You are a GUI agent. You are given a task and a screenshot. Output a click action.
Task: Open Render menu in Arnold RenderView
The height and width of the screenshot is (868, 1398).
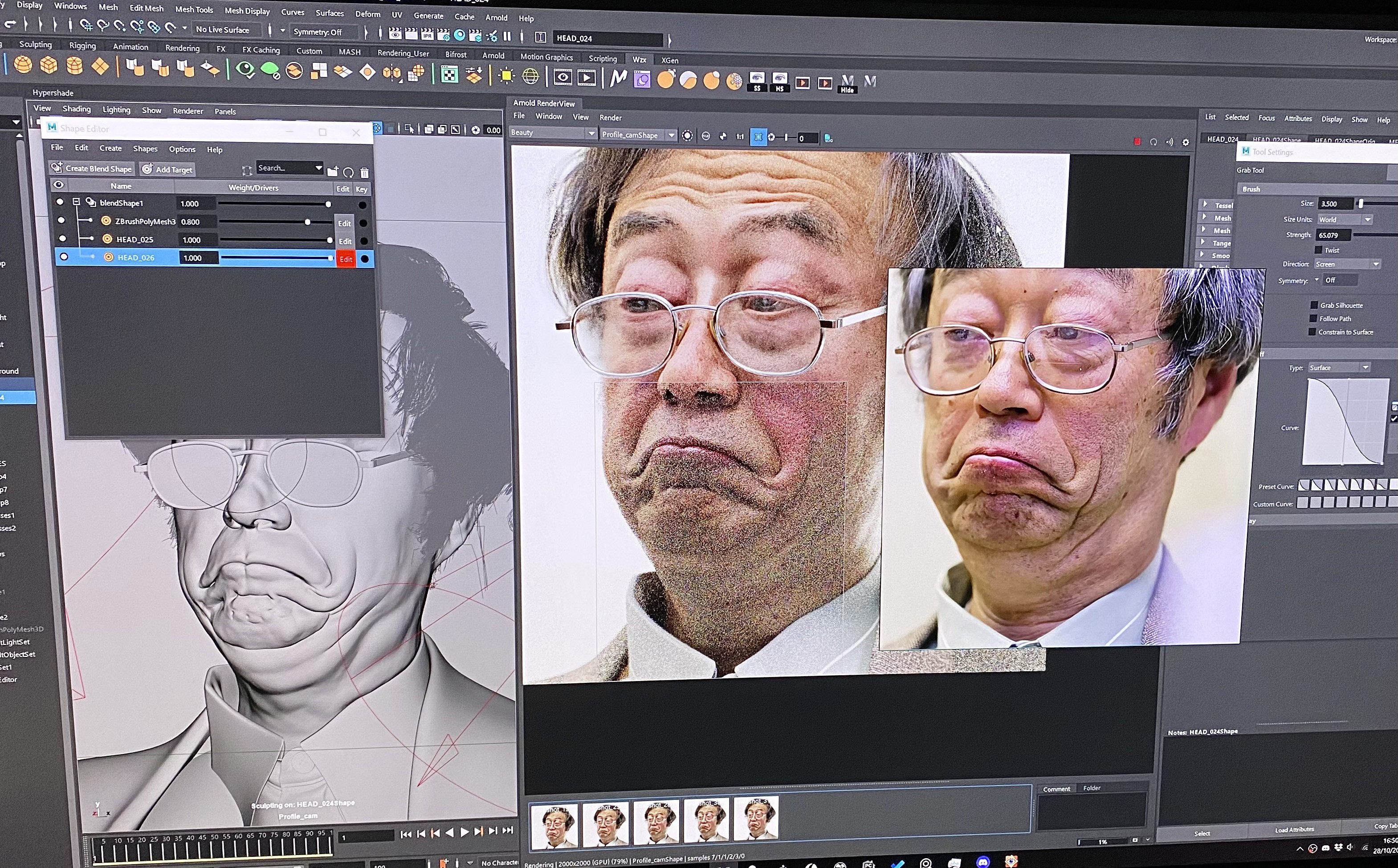[610, 118]
